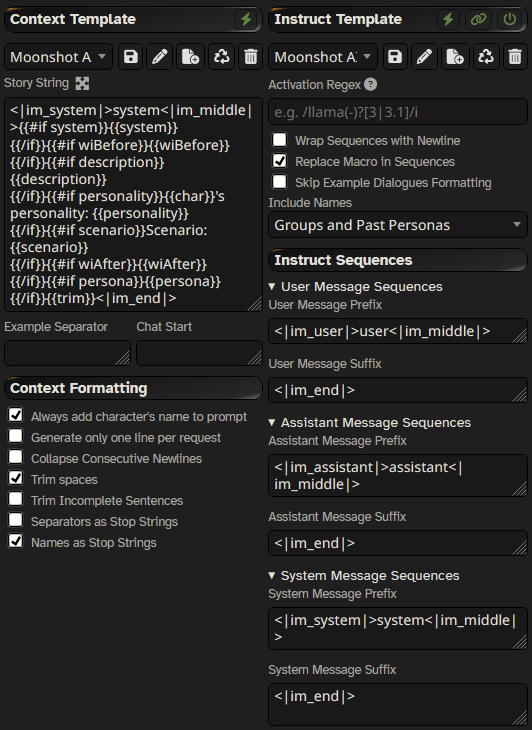Click the link icon in Instruct Template header
The width and height of the screenshot is (532, 730).
(x=478, y=19)
